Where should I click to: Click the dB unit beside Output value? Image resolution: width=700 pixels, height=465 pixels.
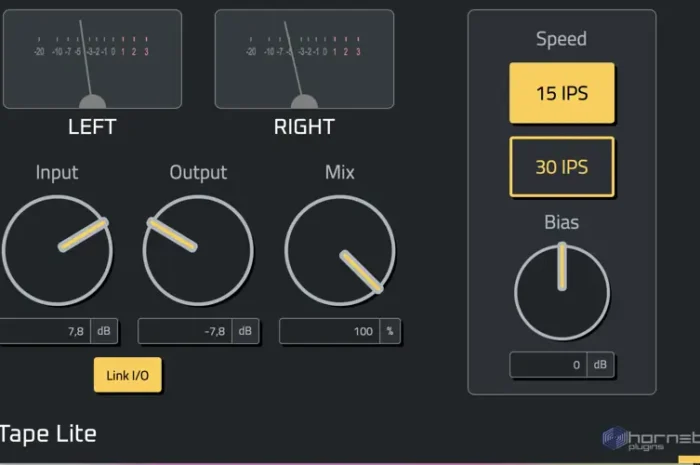tap(245, 331)
